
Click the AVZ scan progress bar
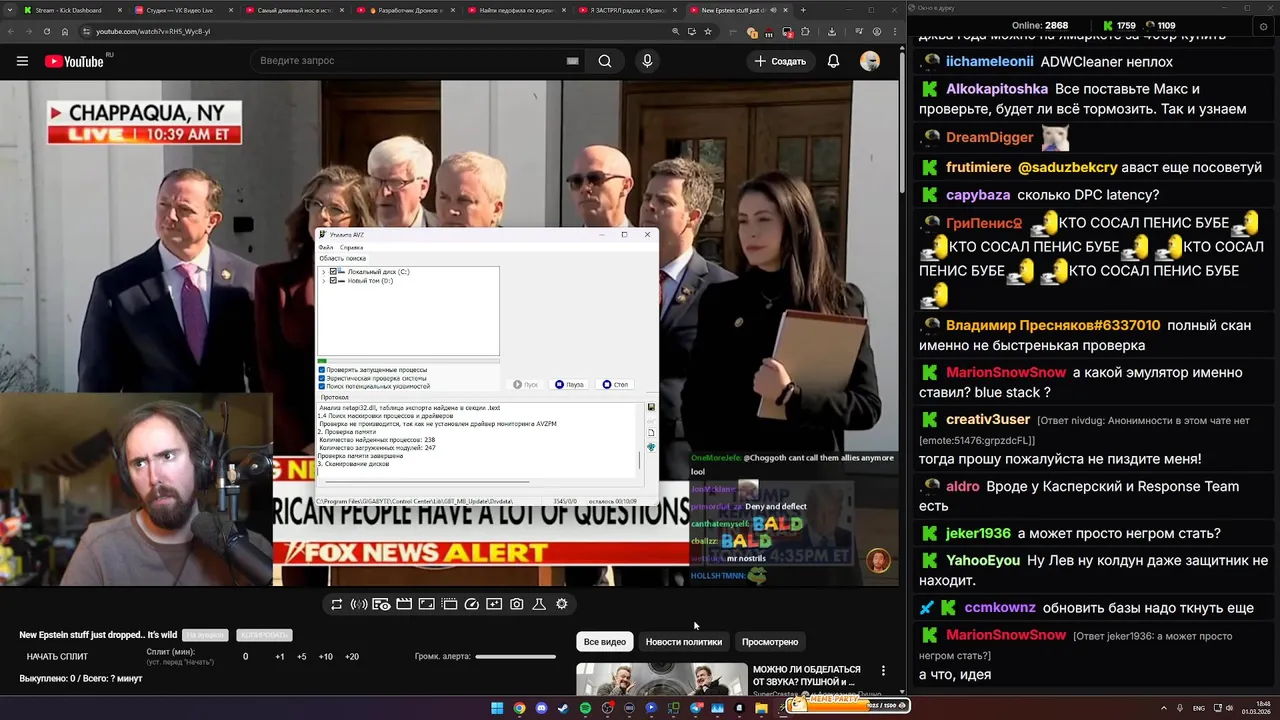click(x=408, y=361)
